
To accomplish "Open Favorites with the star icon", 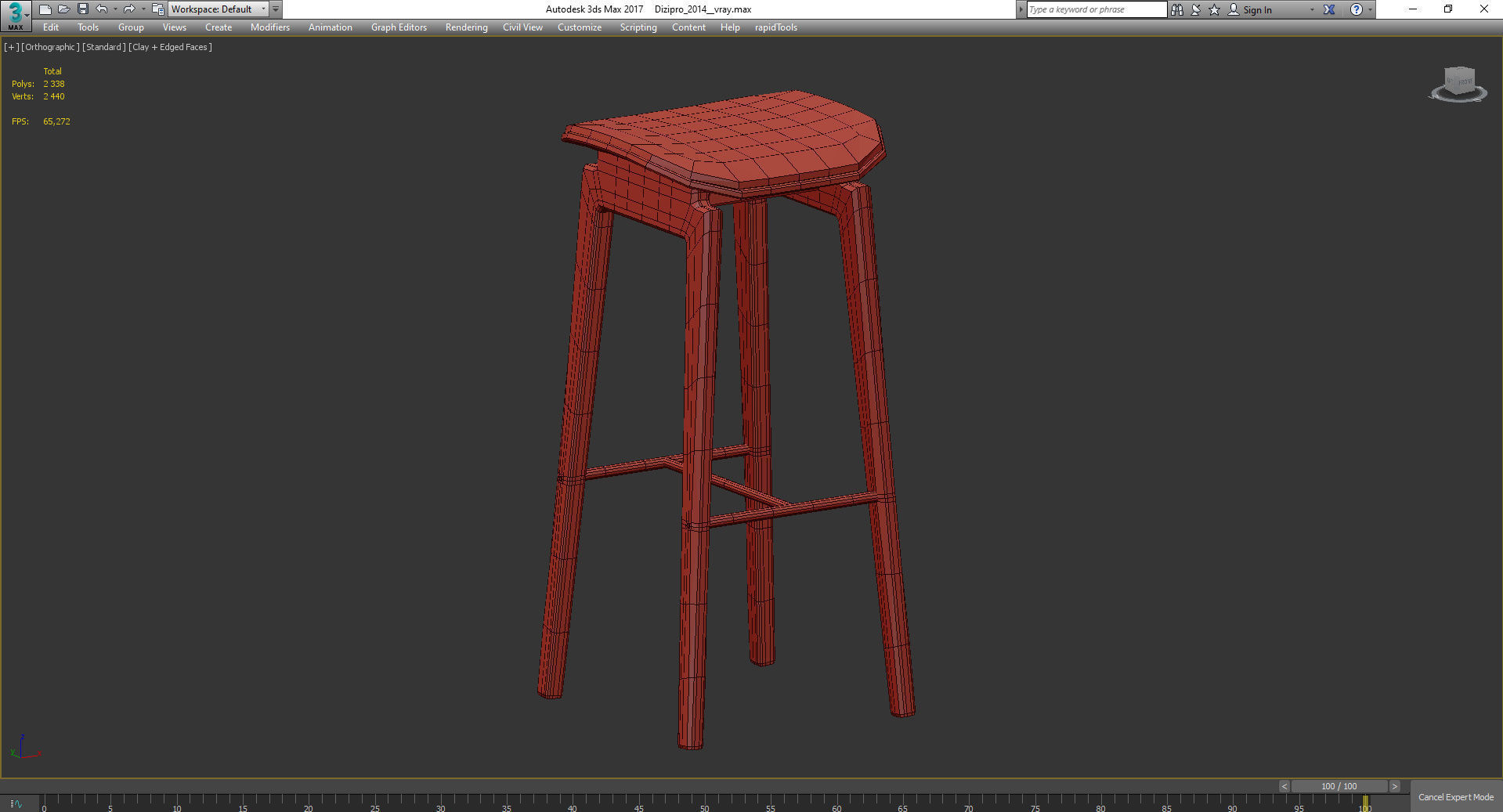I will coord(1215,9).
